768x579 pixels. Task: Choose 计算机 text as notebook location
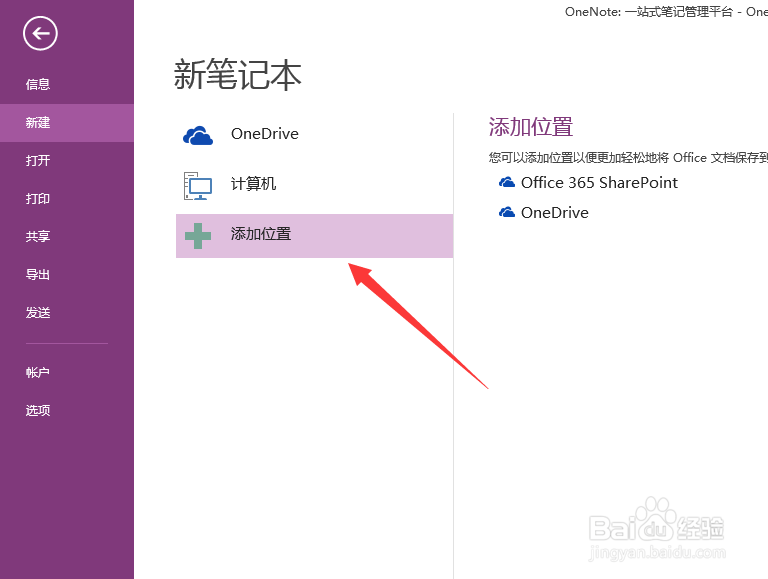[253, 184]
